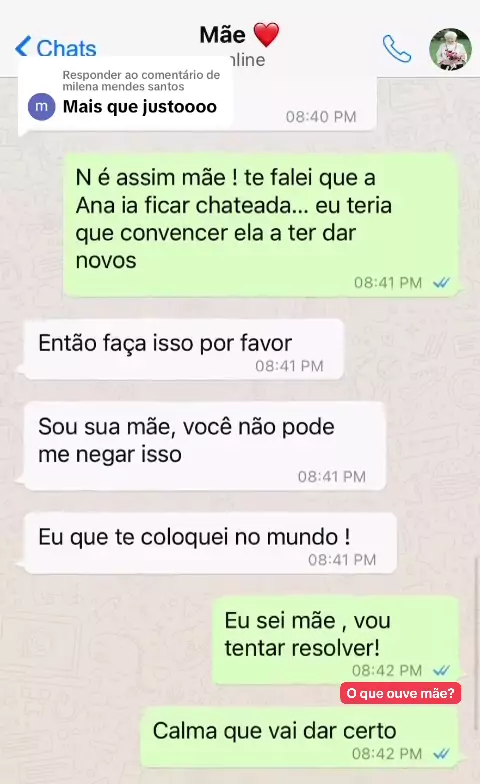Screen dimensions: 480x784
Task: Select the 'Eu sei mãe, vou tentar resolver' bubble
Action: (335, 640)
